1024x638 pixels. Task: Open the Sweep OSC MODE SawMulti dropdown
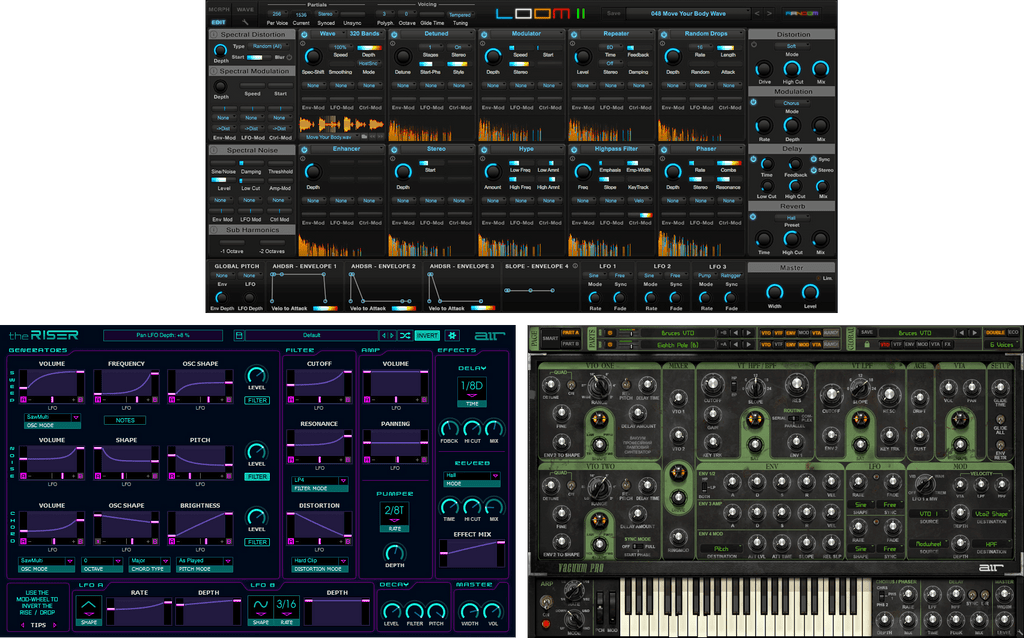(x=52, y=417)
